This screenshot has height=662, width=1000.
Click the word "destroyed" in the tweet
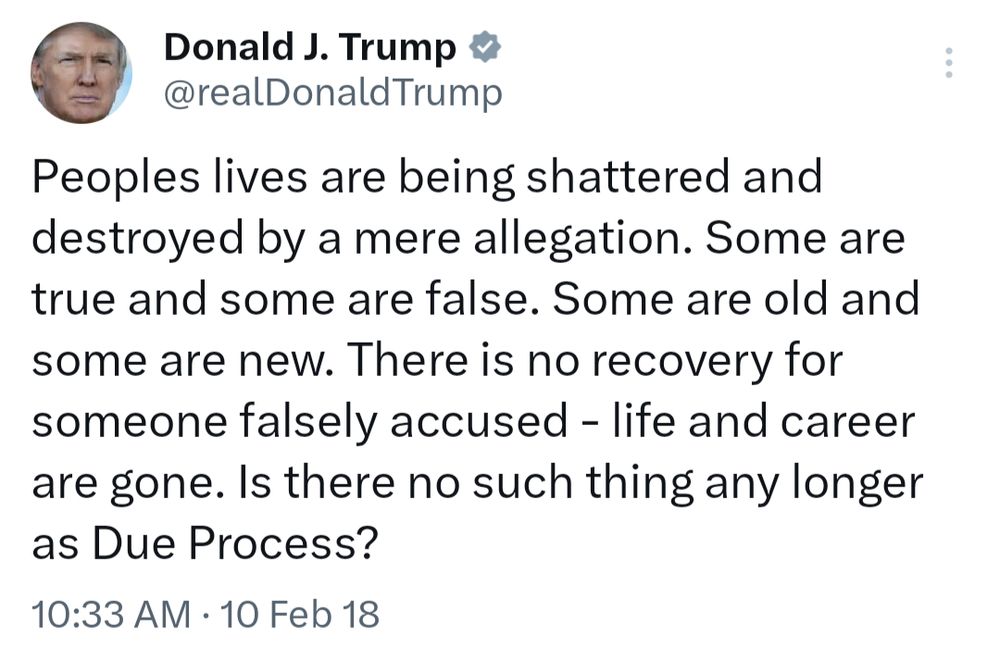(138, 239)
